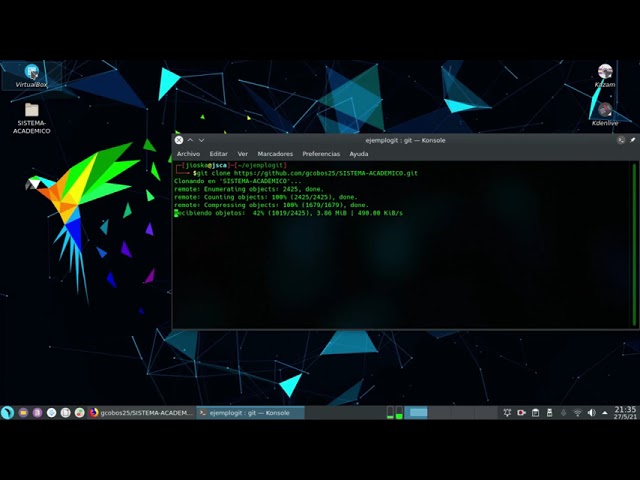The image size is (640, 480).
Task: Open the removable devices tray icon
Action: pyautogui.click(x=549, y=413)
